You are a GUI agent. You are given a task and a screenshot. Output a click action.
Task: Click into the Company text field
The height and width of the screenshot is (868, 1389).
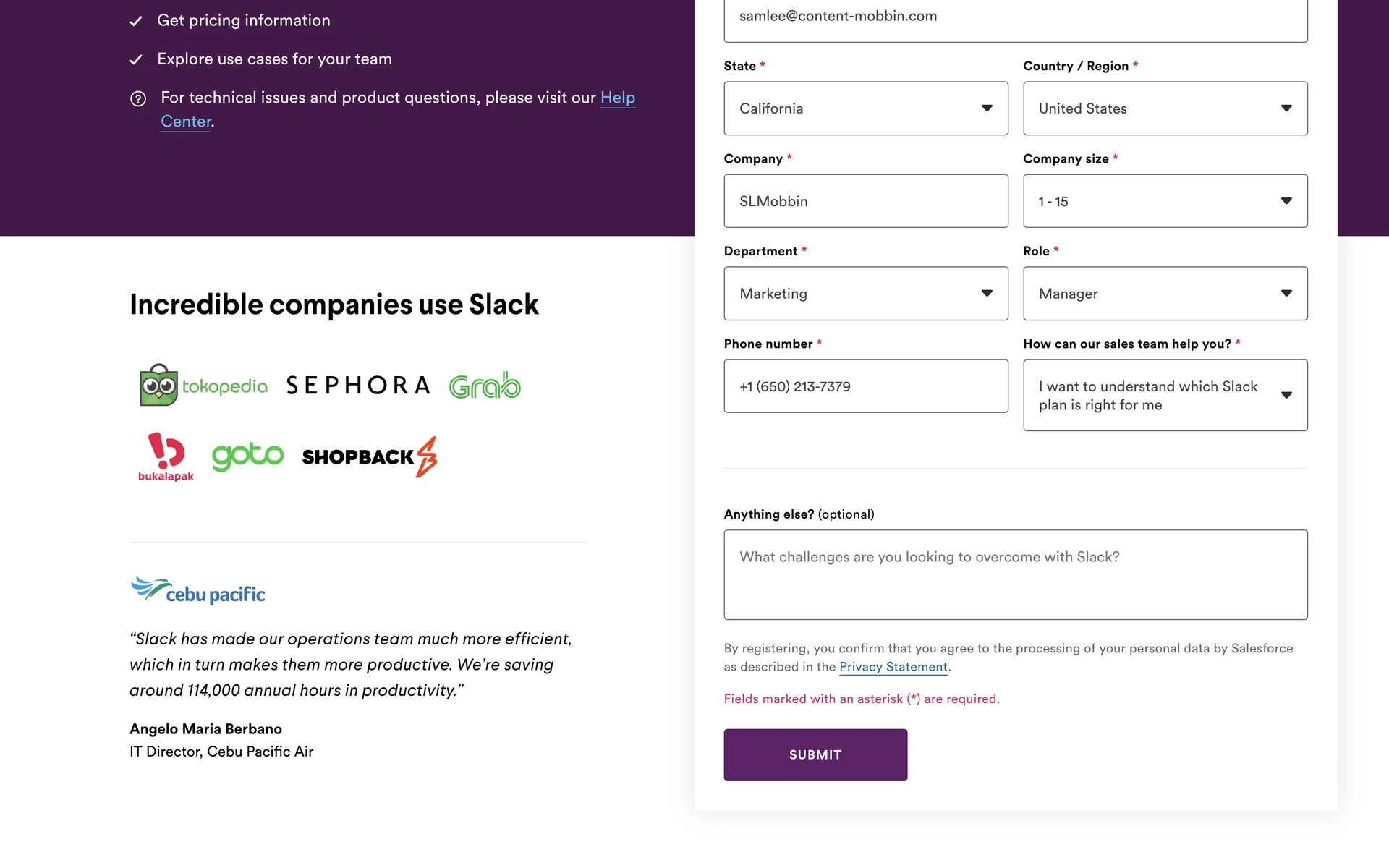pos(865,201)
